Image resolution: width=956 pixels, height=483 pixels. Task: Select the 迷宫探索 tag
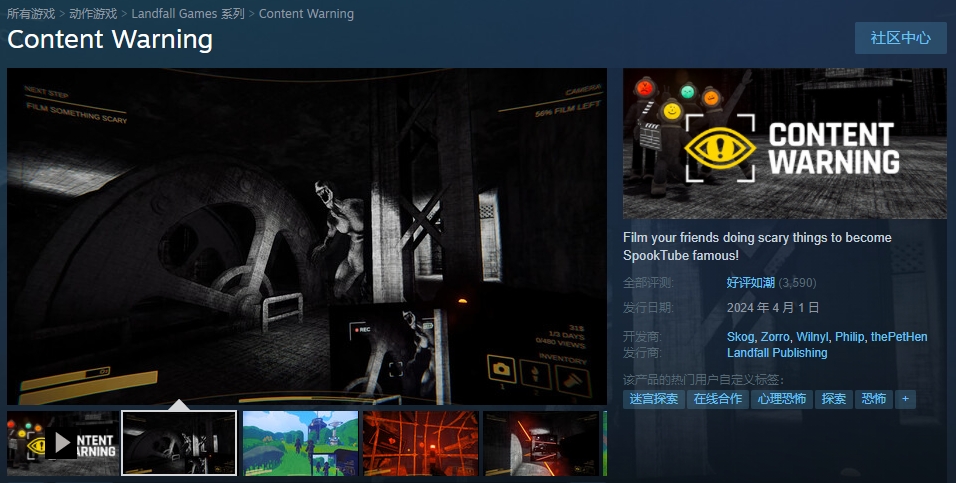(654, 399)
